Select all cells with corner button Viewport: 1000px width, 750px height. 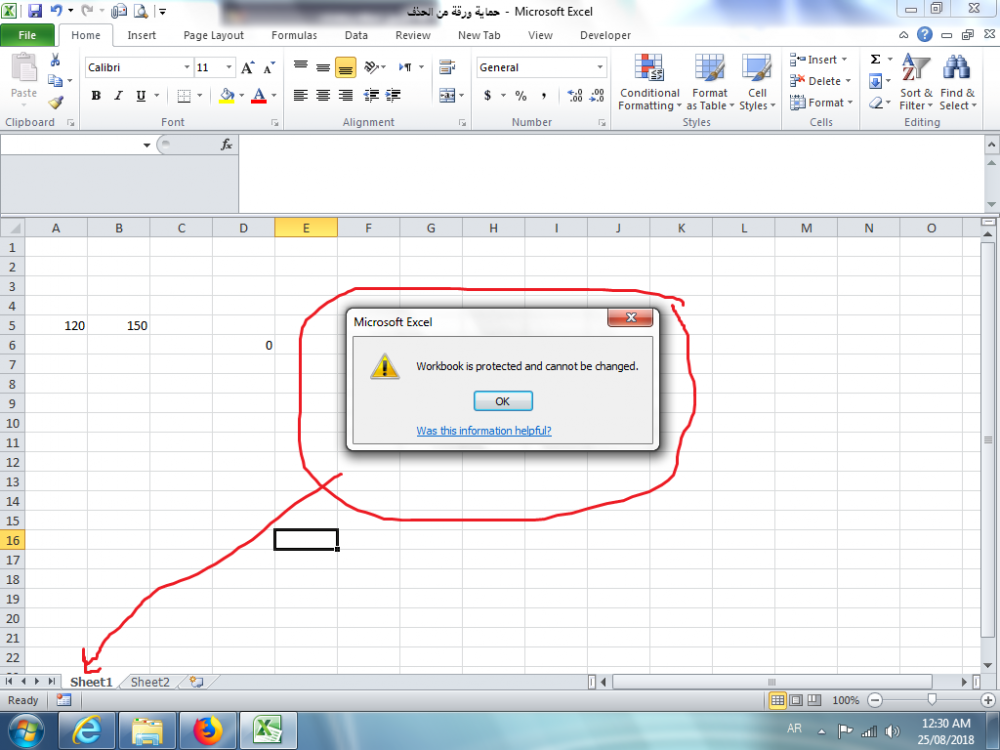[x=13, y=228]
